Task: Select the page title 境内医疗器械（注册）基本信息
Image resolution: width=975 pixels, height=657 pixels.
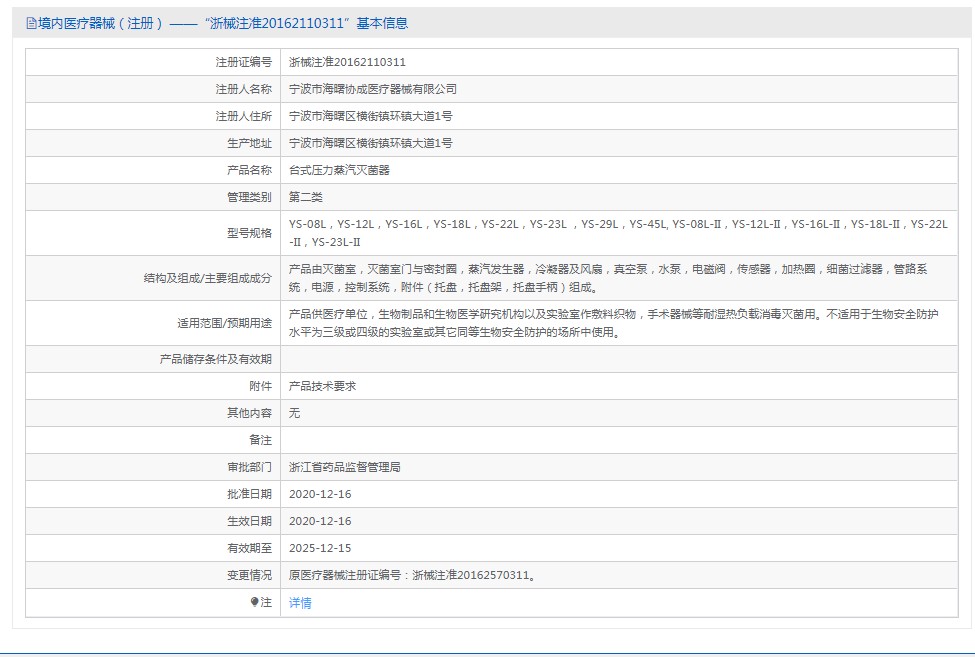Action: tap(223, 24)
